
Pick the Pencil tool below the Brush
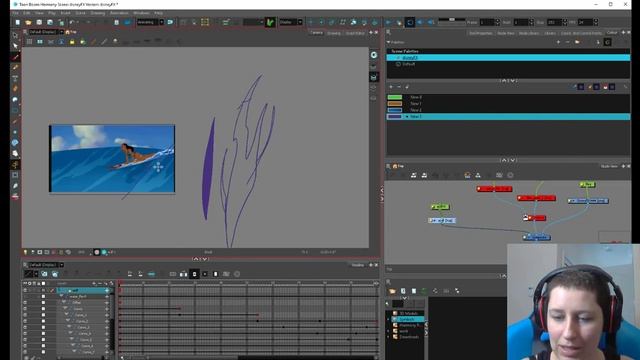point(15,67)
